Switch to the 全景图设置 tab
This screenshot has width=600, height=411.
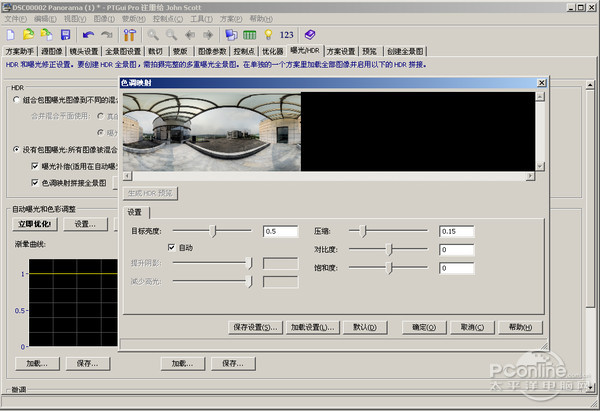pyautogui.click(x=123, y=50)
